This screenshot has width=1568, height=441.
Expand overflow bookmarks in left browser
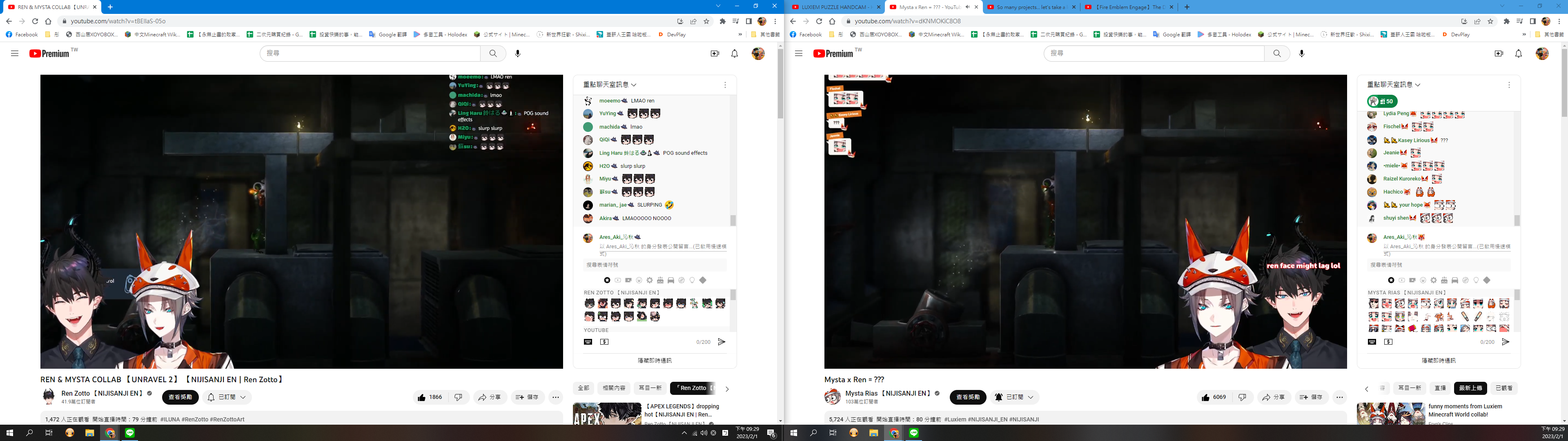tap(740, 35)
